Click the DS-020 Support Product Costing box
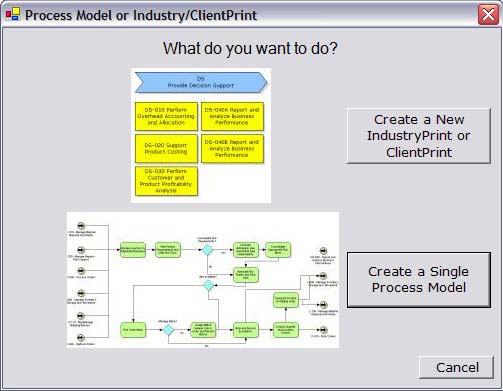This screenshot has height=391, width=503. click(166, 149)
